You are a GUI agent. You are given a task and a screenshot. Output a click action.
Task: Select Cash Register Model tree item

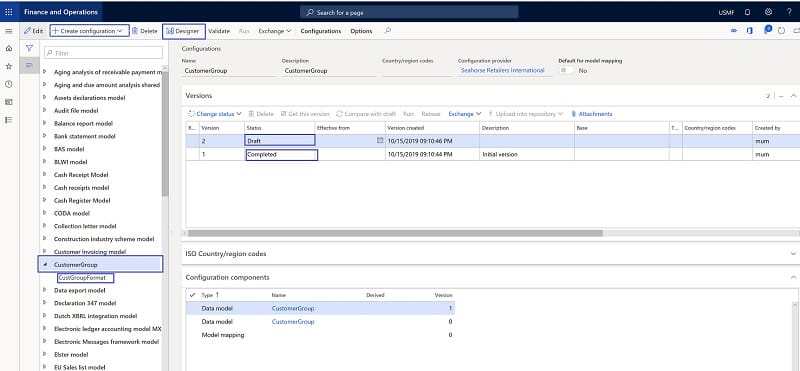tap(82, 201)
